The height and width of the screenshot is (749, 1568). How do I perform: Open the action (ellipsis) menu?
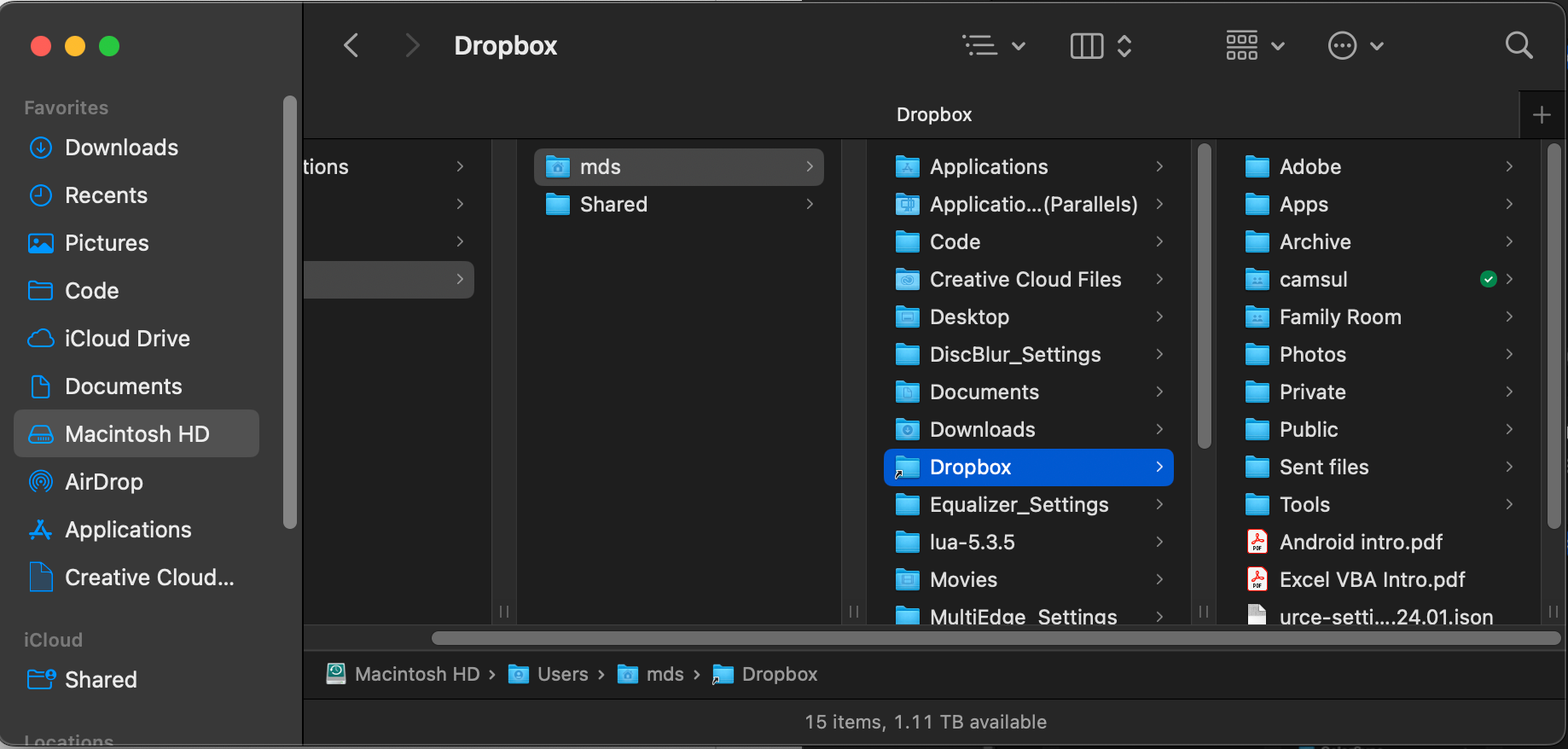[x=1356, y=45]
